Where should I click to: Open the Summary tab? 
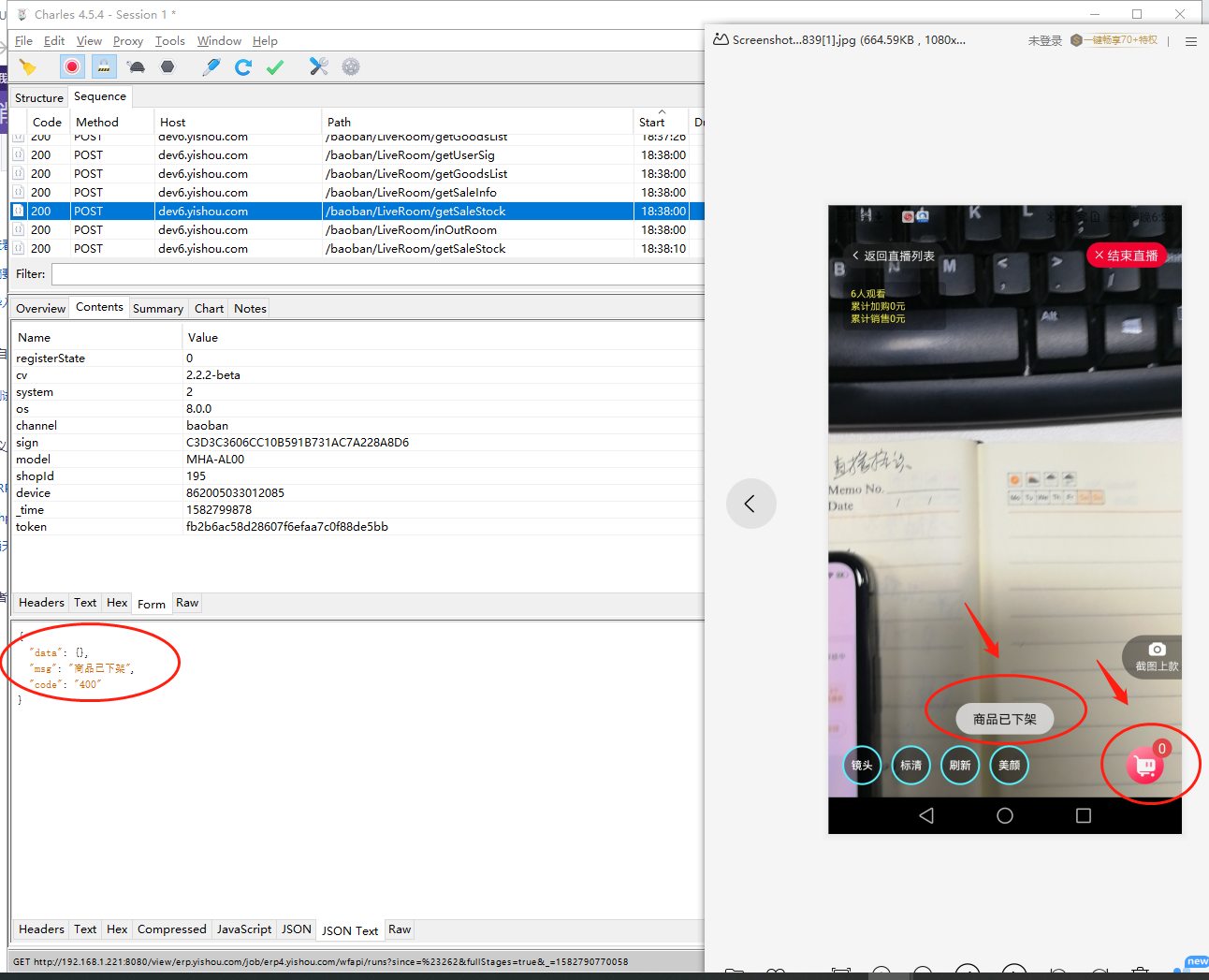158,309
